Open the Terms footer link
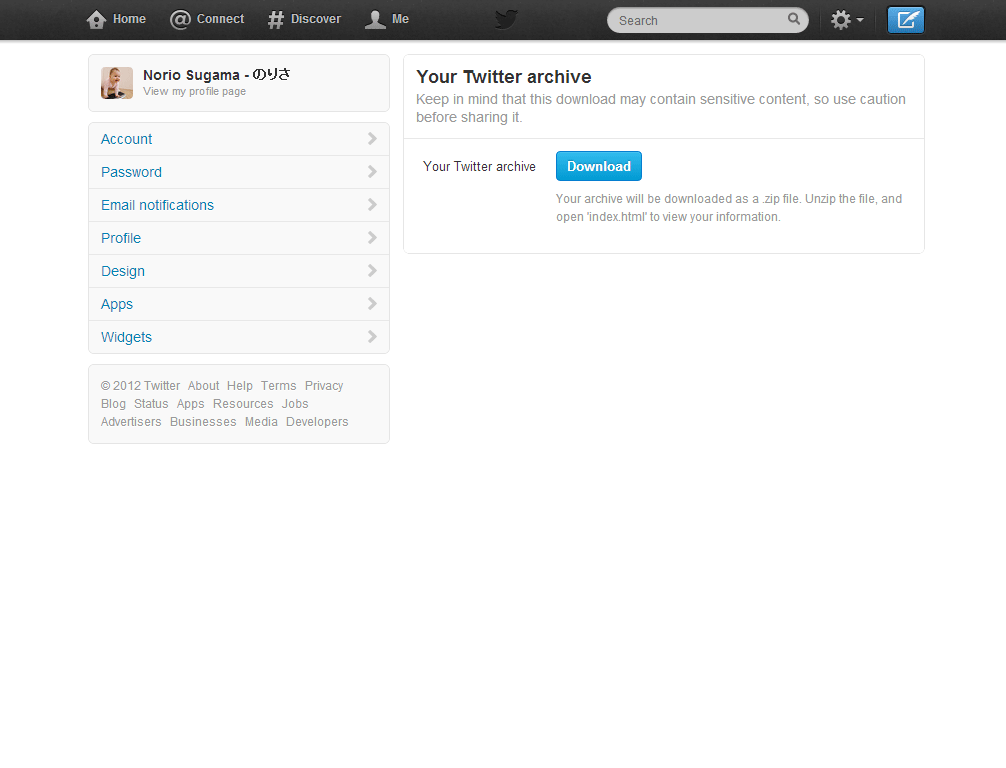Screen dimensions: 1006x768 (x=278, y=386)
